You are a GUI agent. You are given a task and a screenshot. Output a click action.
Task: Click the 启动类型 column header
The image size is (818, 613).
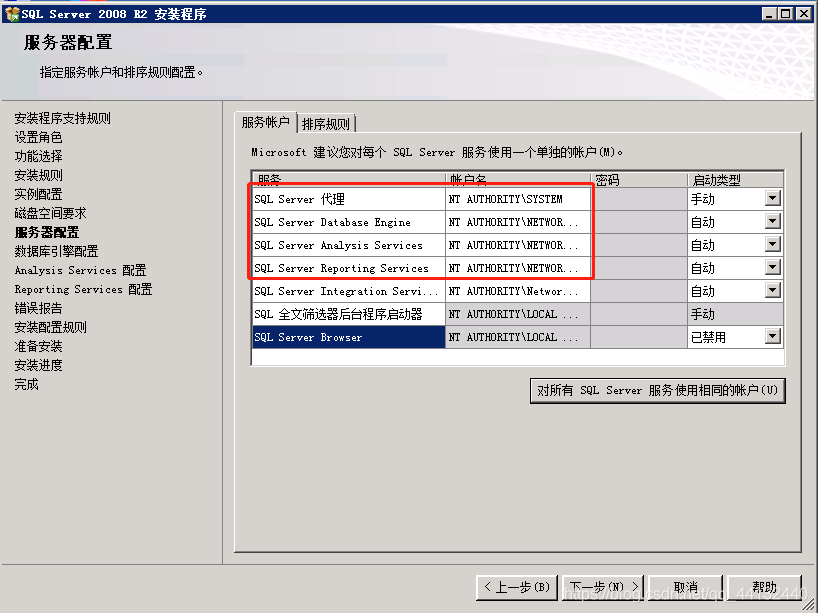[x=735, y=179]
